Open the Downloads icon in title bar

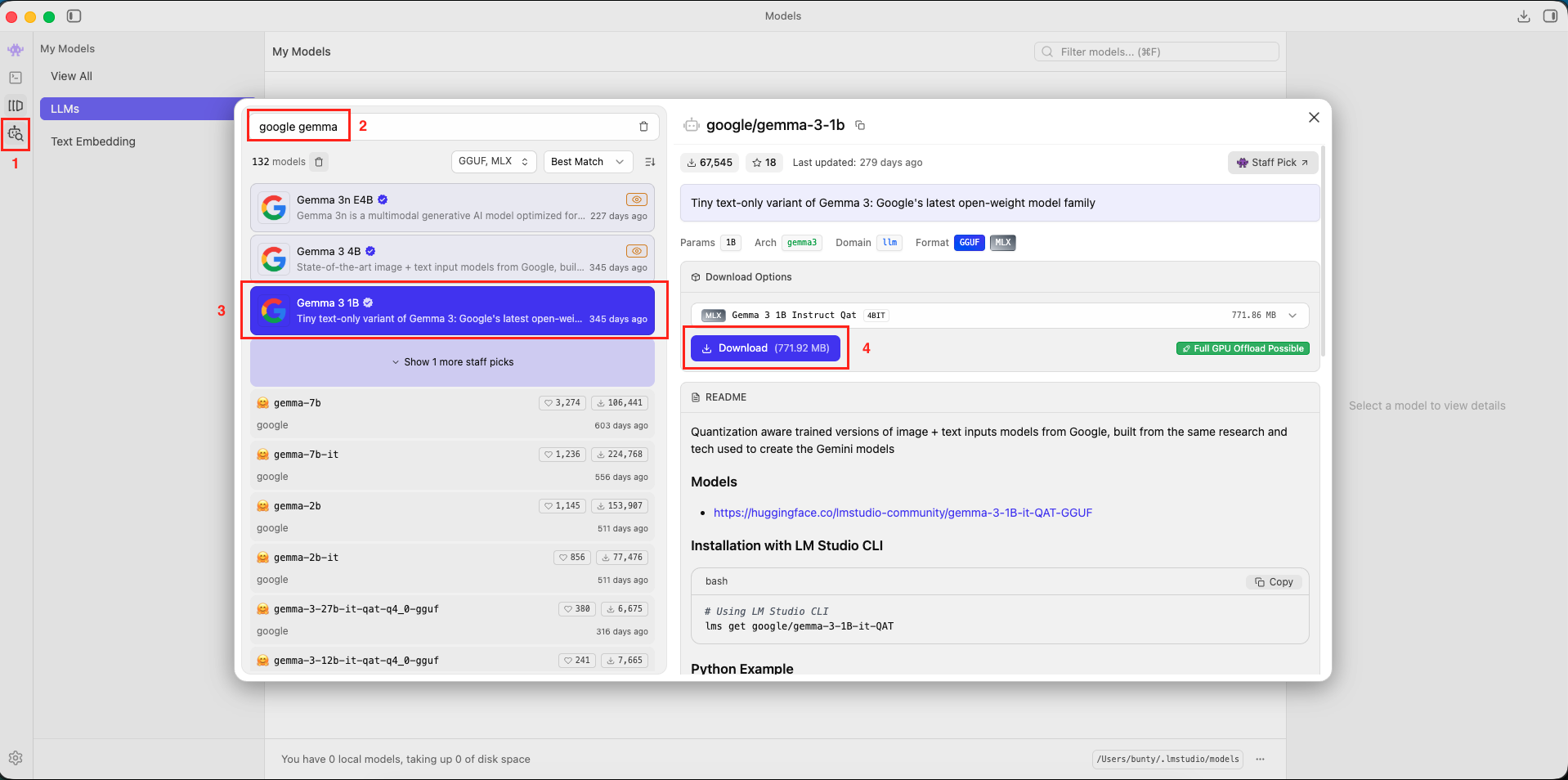1523,16
